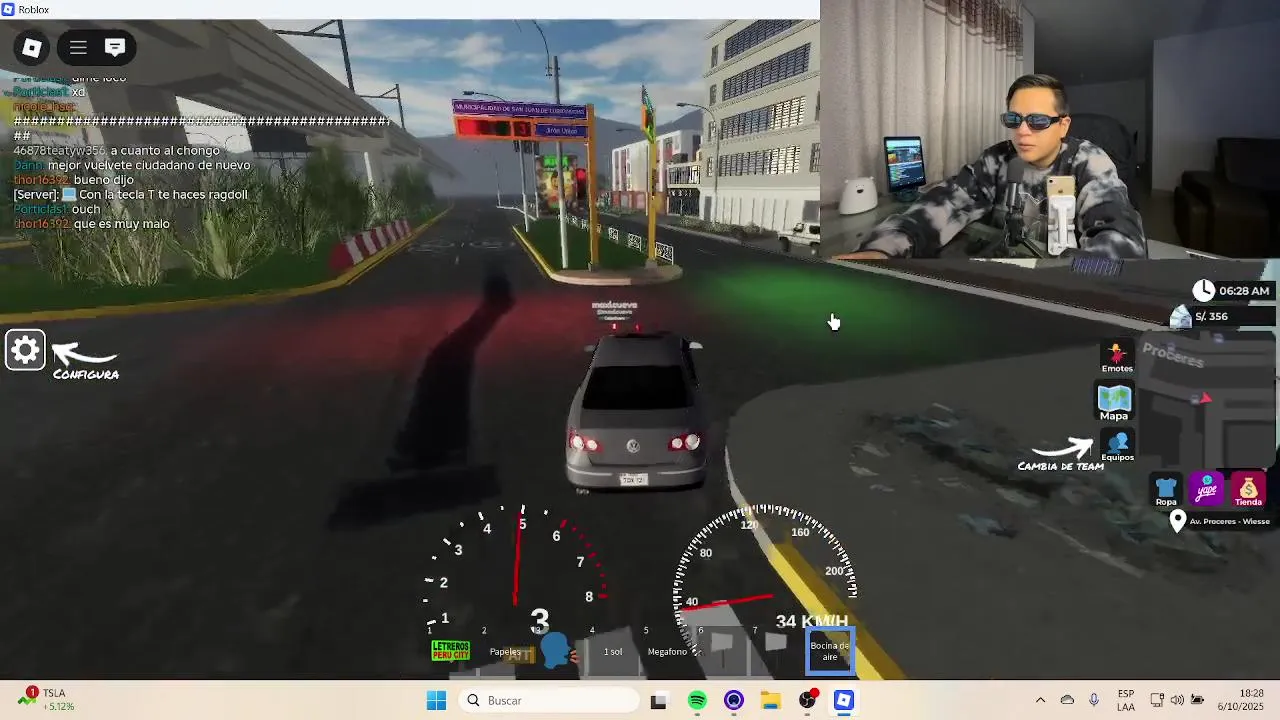Click the clock icon beside game time
Screen dimensions: 1280x720
(1204, 291)
